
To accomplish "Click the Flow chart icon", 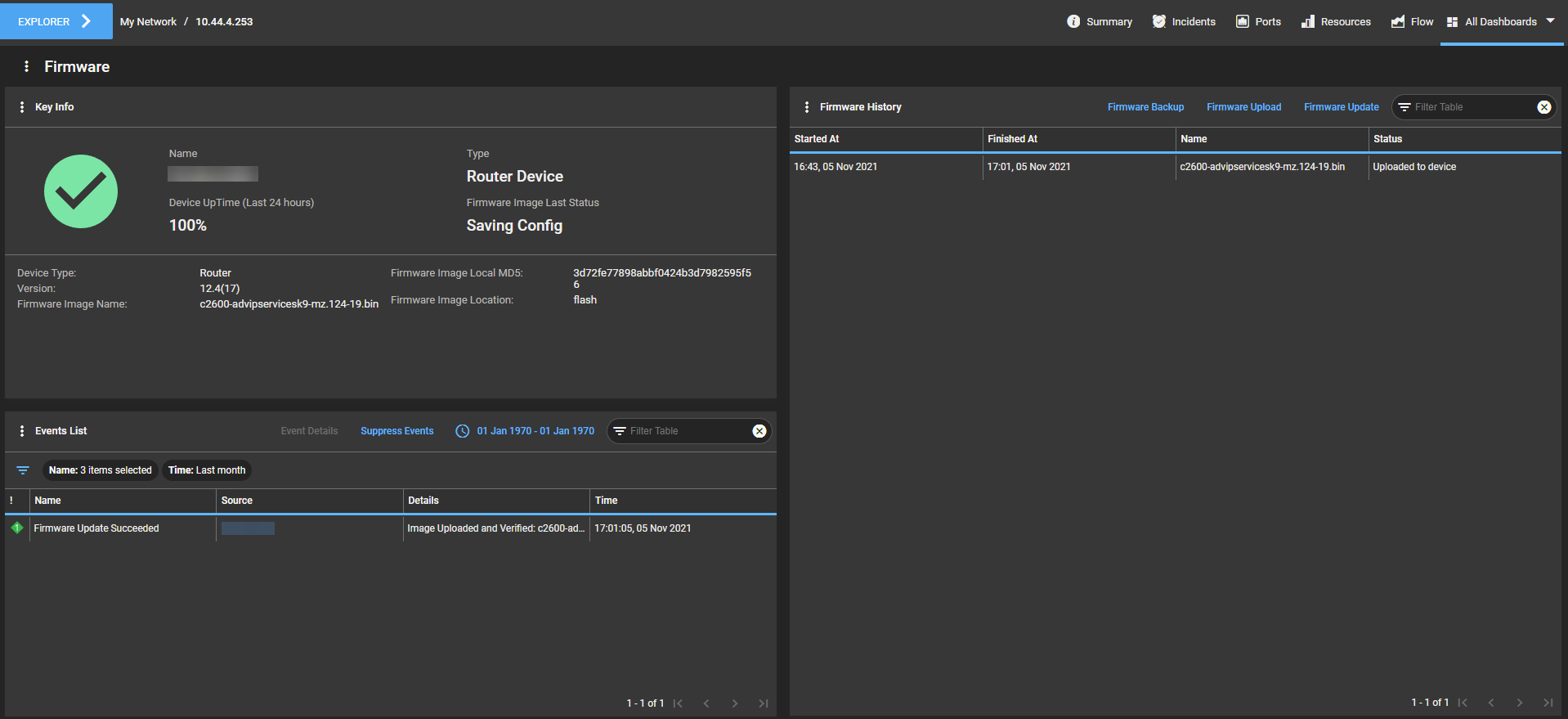I will tap(1398, 21).
